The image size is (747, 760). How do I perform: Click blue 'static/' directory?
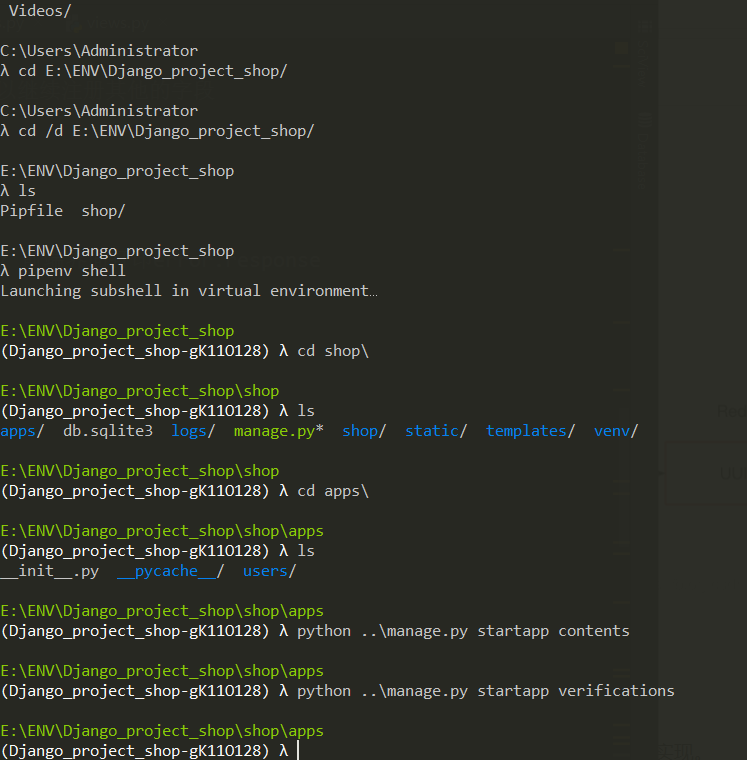point(436,431)
